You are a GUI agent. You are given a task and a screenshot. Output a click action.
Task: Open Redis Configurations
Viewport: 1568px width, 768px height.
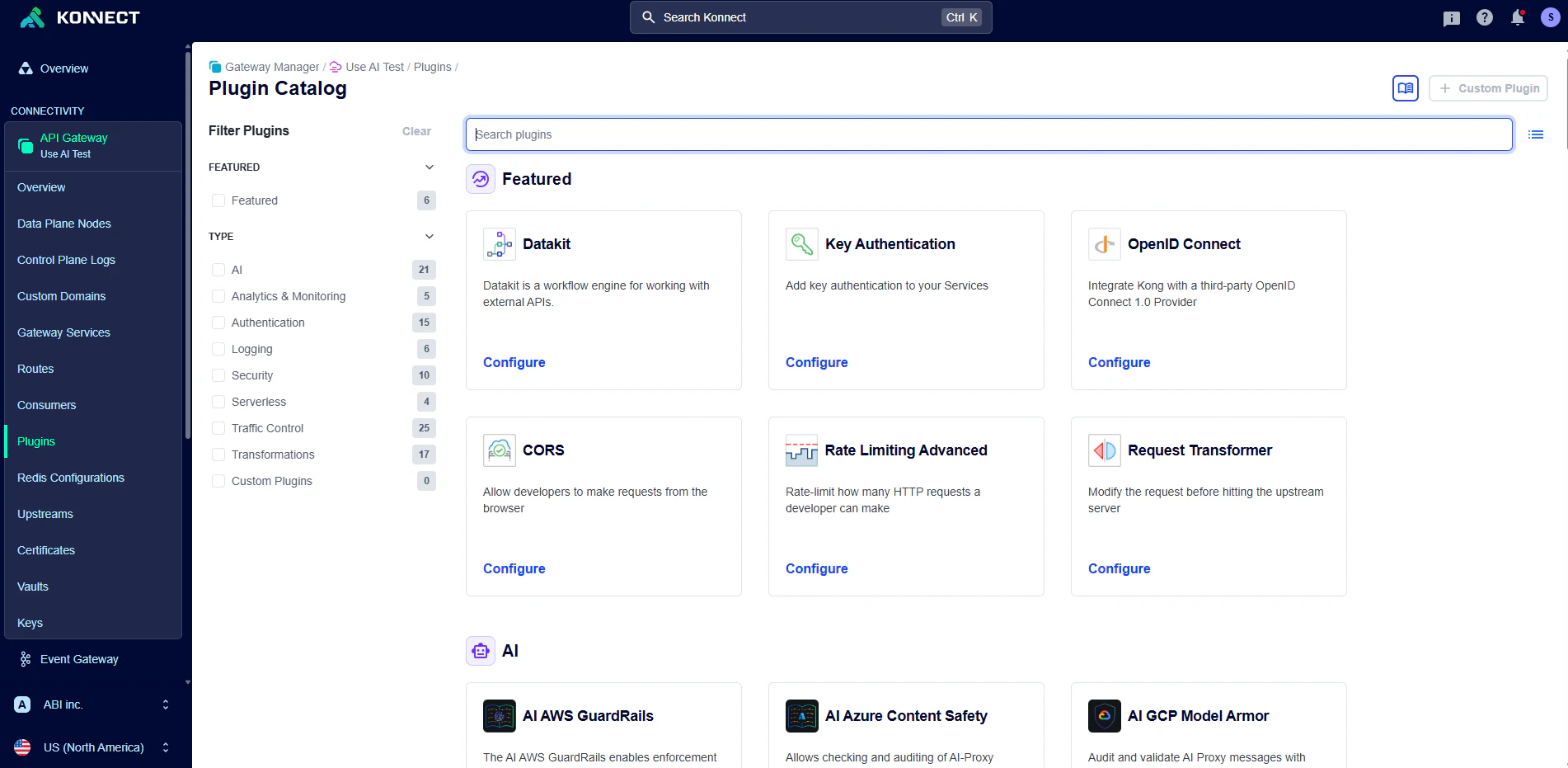[x=71, y=478]
